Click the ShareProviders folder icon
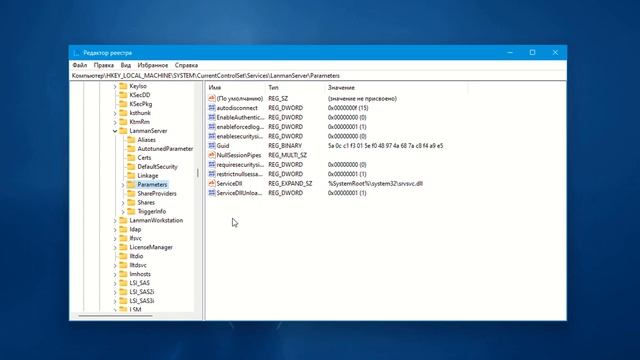Viewport: 640px width, 360px height. (x=131, y=194)
